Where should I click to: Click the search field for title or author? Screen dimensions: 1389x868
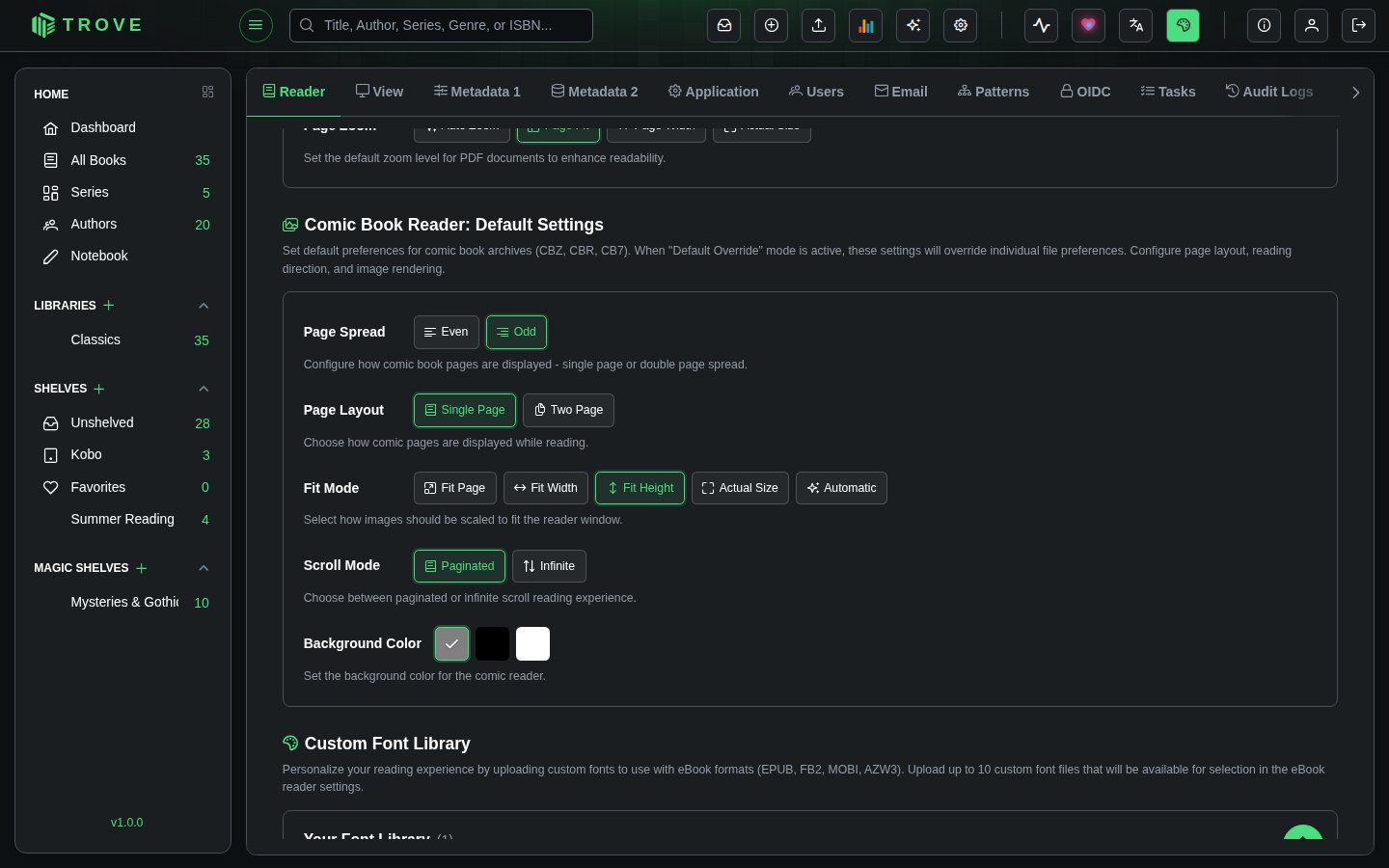tap(442, 25)
